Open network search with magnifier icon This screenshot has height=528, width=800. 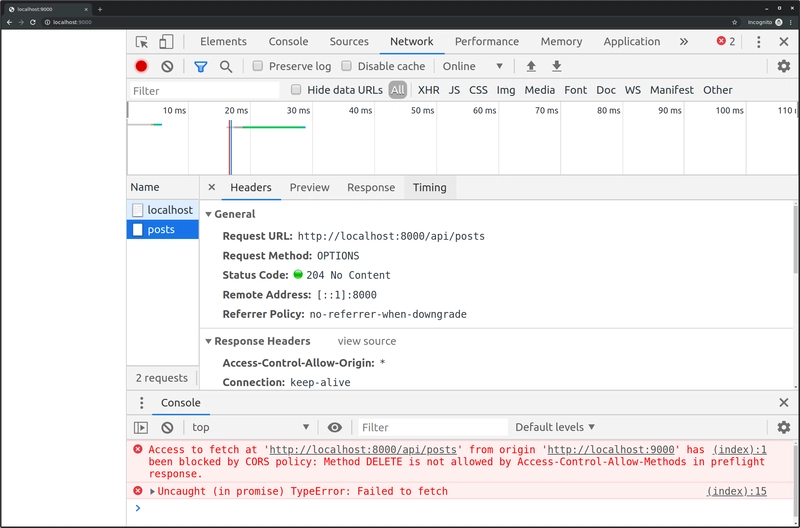coord(226,66)
